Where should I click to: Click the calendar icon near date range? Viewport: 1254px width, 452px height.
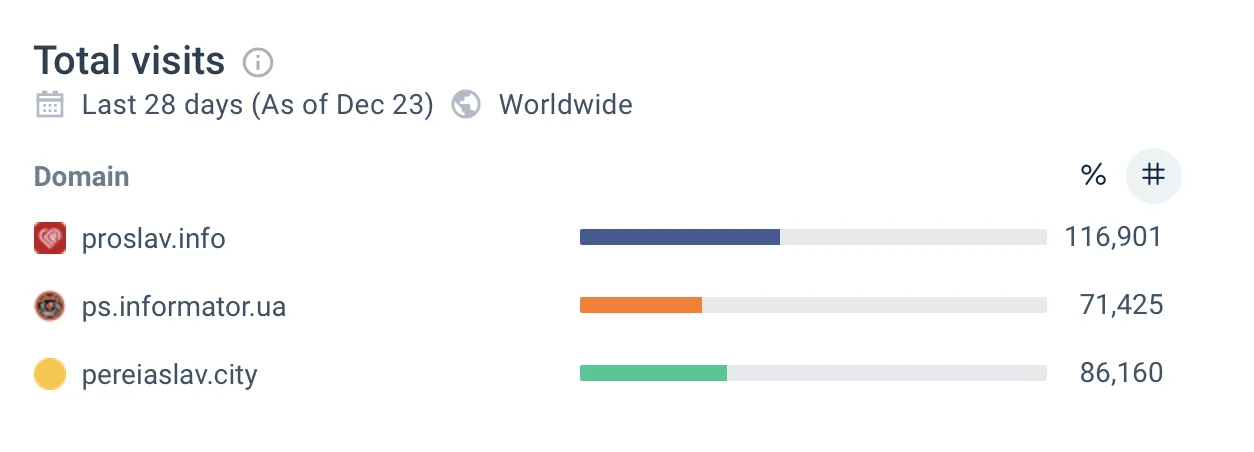coord(49,104)
